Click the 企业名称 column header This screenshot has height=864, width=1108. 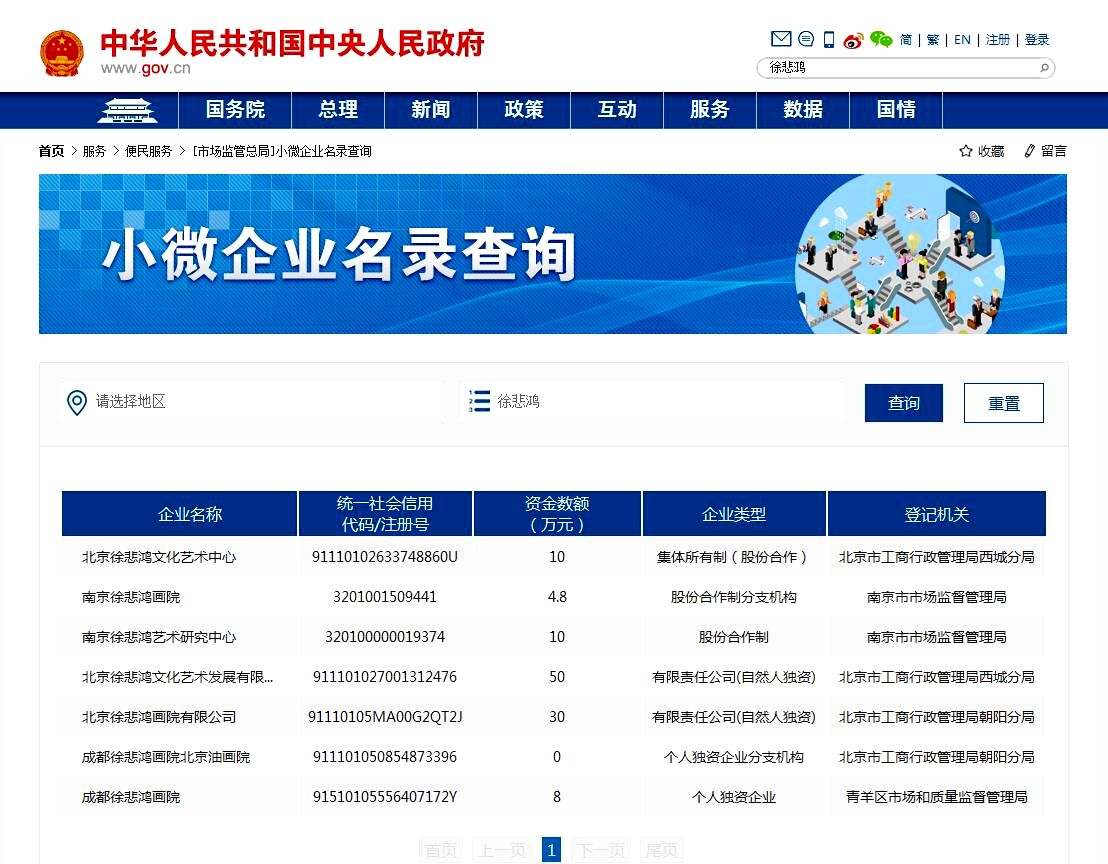179,514
